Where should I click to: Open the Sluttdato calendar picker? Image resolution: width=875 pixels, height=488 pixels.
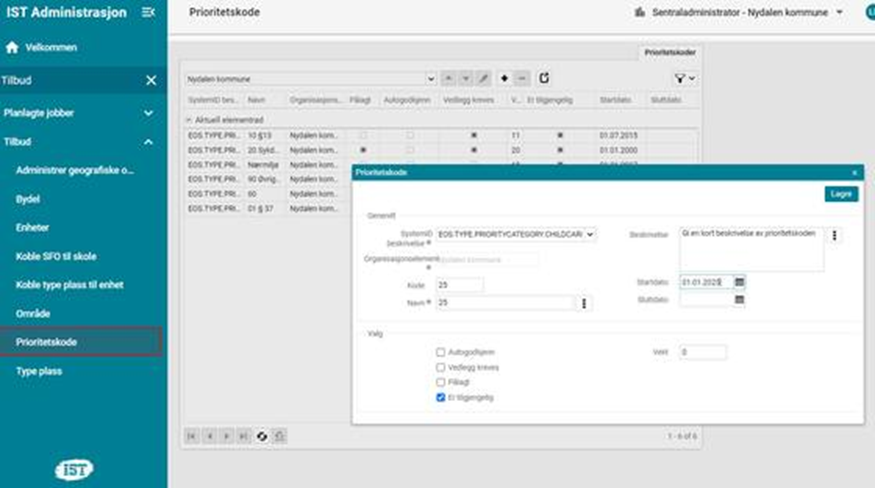(740, 299)
